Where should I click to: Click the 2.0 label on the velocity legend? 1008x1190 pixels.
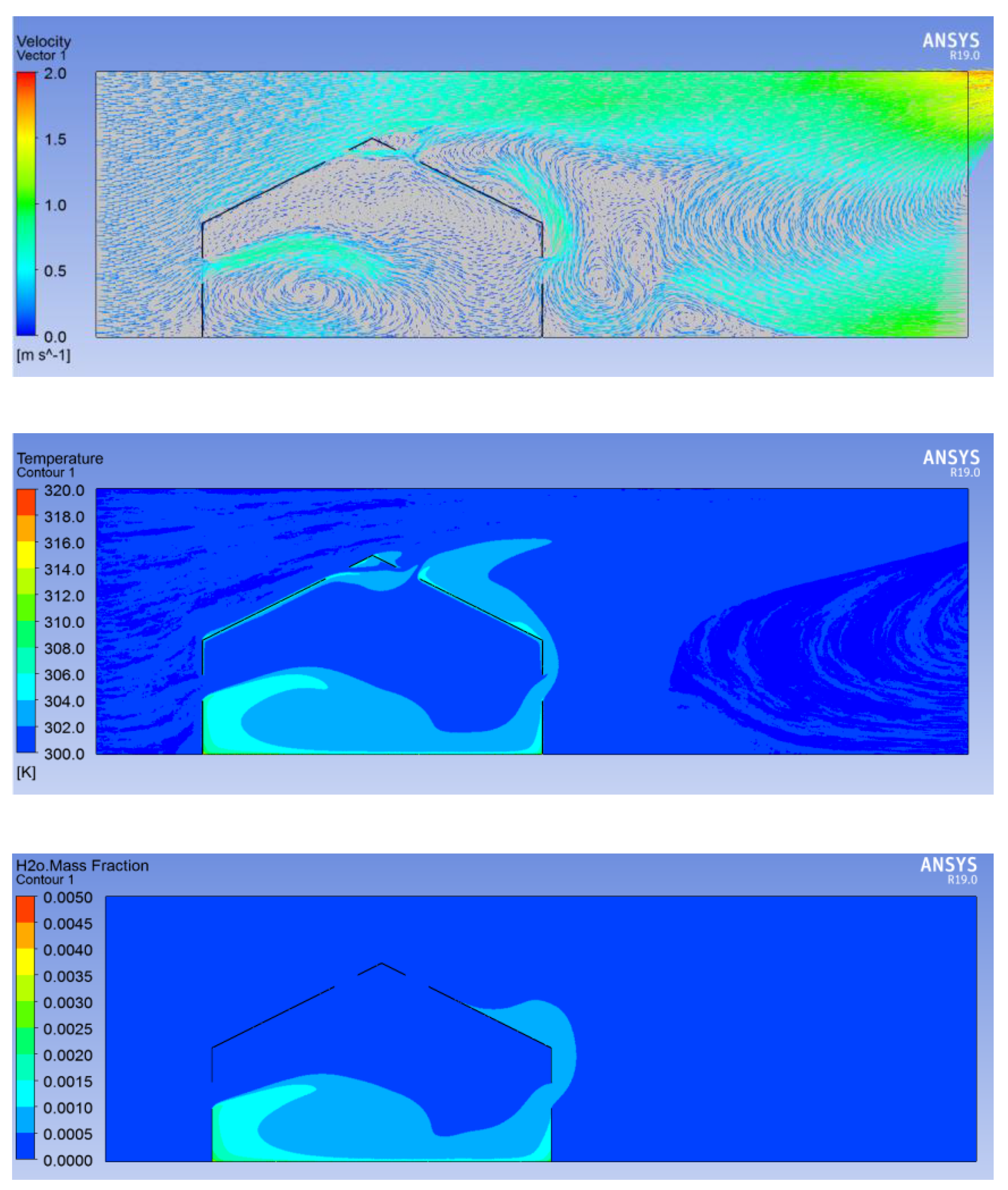pyautogui.click(x=55, y=74)
